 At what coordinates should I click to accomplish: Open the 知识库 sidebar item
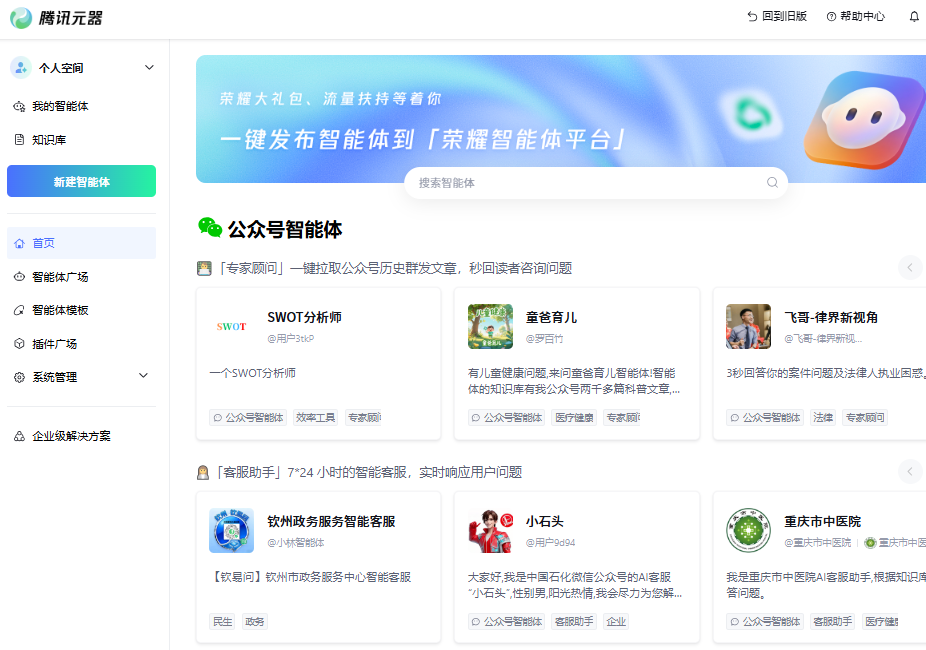pyautogui.click(x=54, y=140)
